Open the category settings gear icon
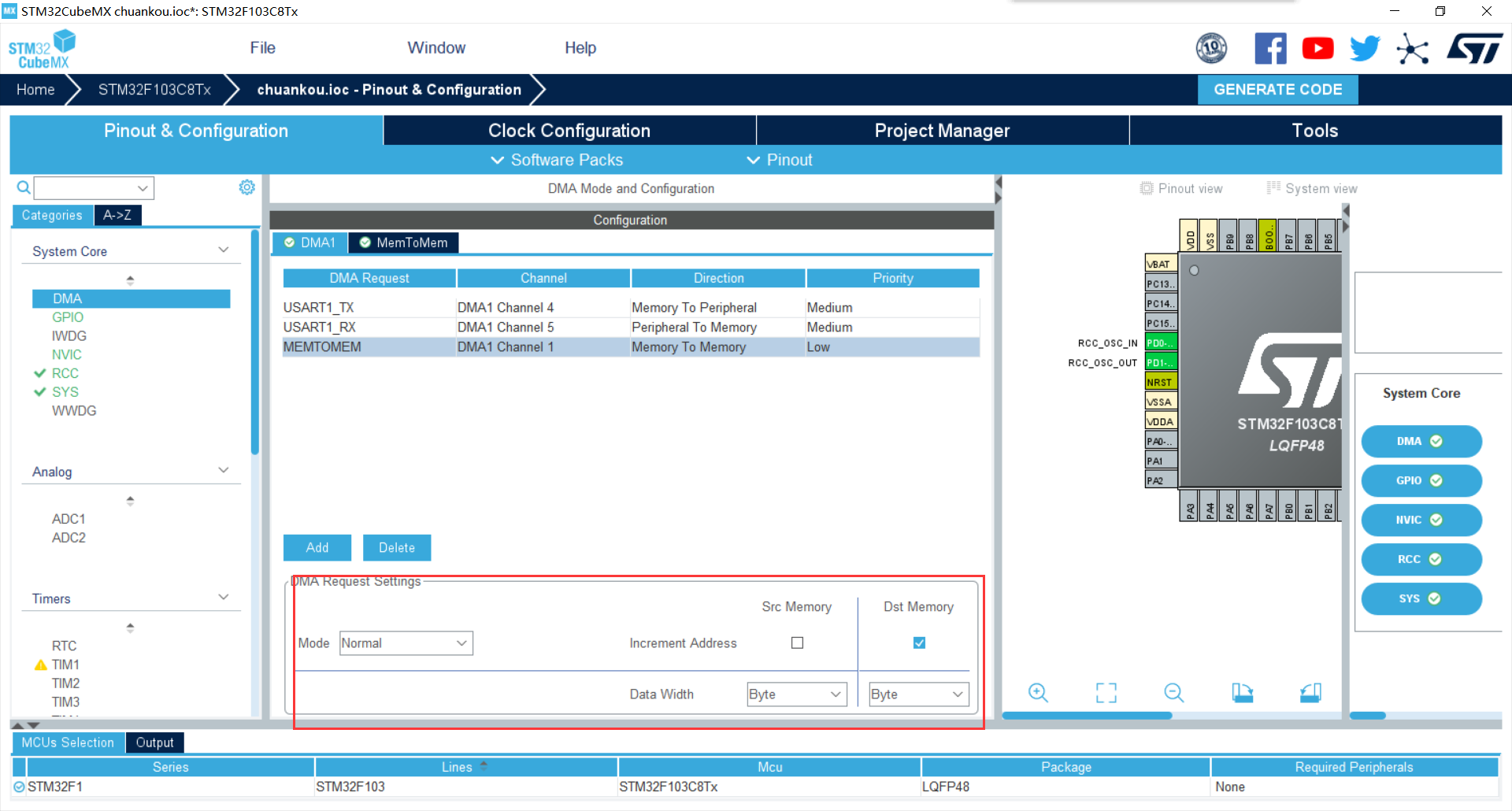 click(246, 187)
